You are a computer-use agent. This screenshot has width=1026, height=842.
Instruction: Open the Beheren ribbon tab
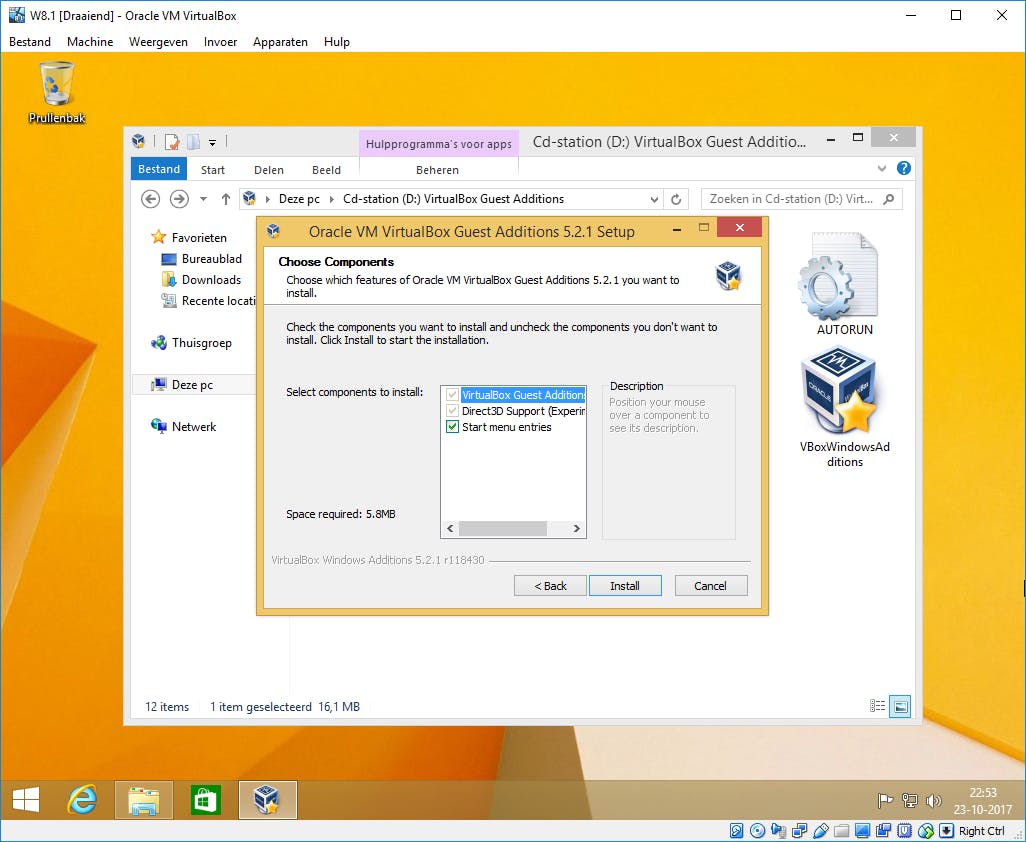(x=437, y=169)
